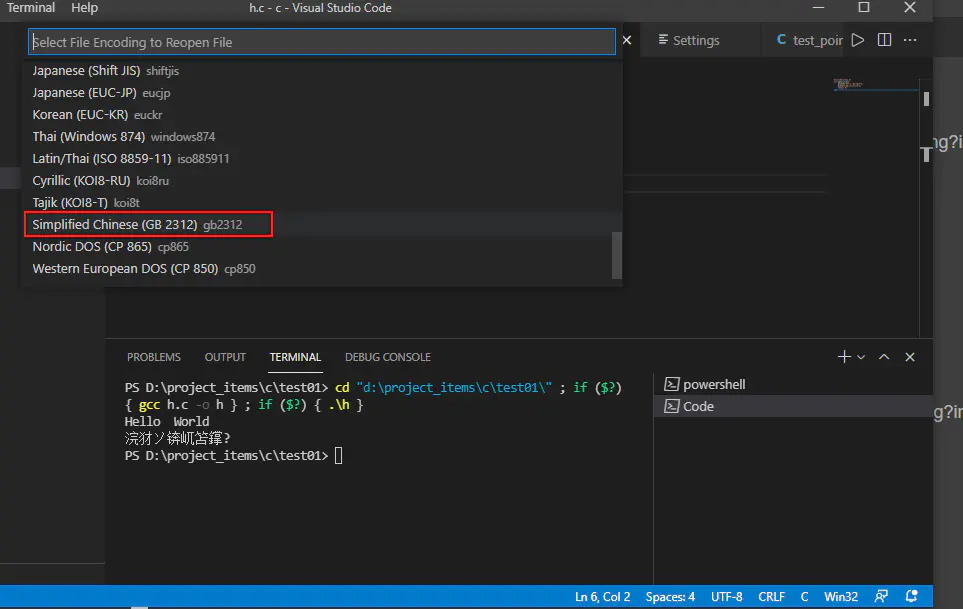
Task: Click the feedback icon in status bar
Action: coord(881,597)
